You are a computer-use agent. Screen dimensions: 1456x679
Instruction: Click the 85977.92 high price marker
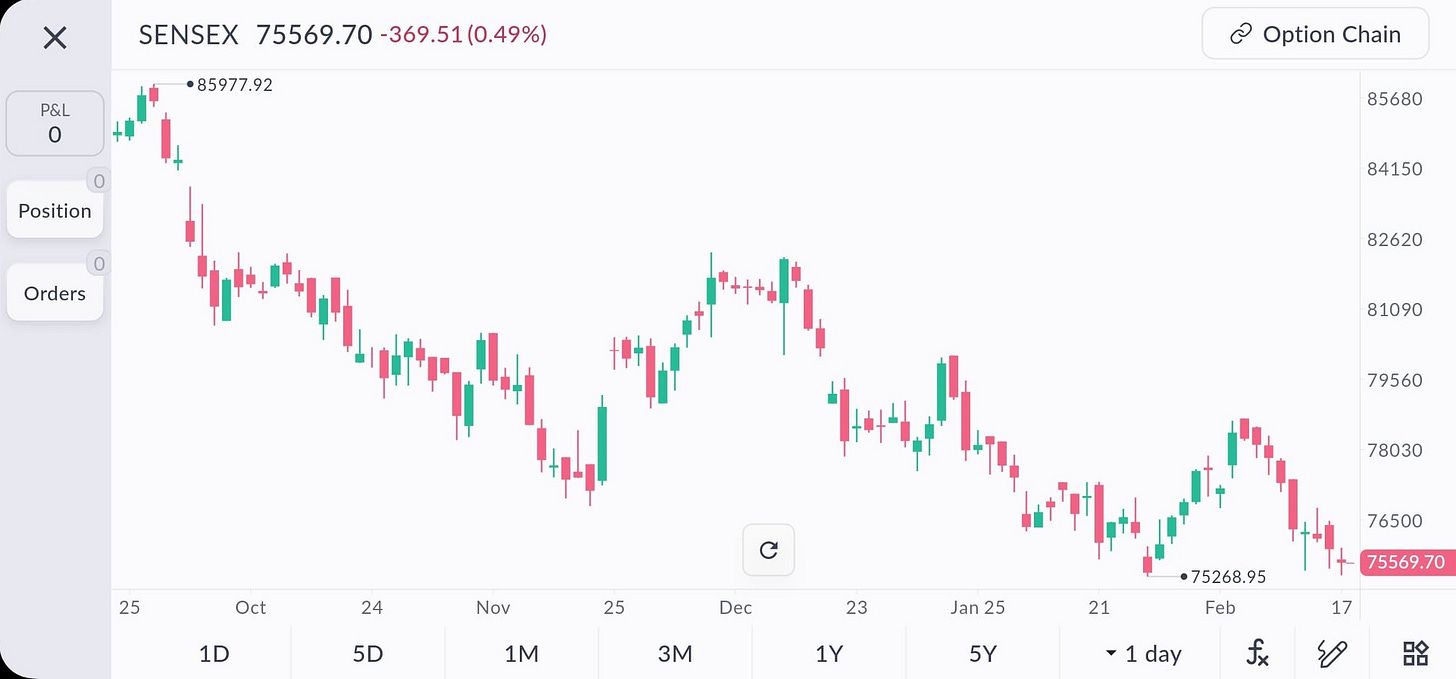(x=234, y=85)
